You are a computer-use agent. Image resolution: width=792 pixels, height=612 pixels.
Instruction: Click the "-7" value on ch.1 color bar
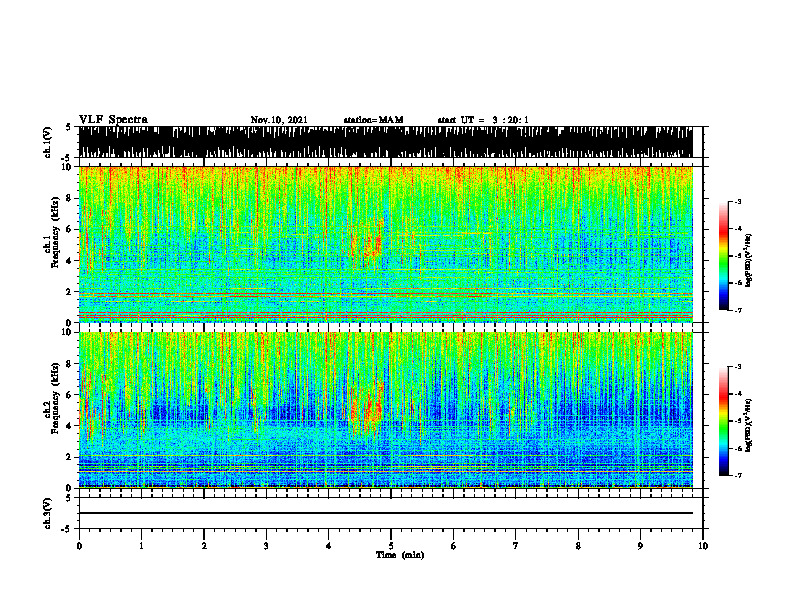tap(738, 310)
